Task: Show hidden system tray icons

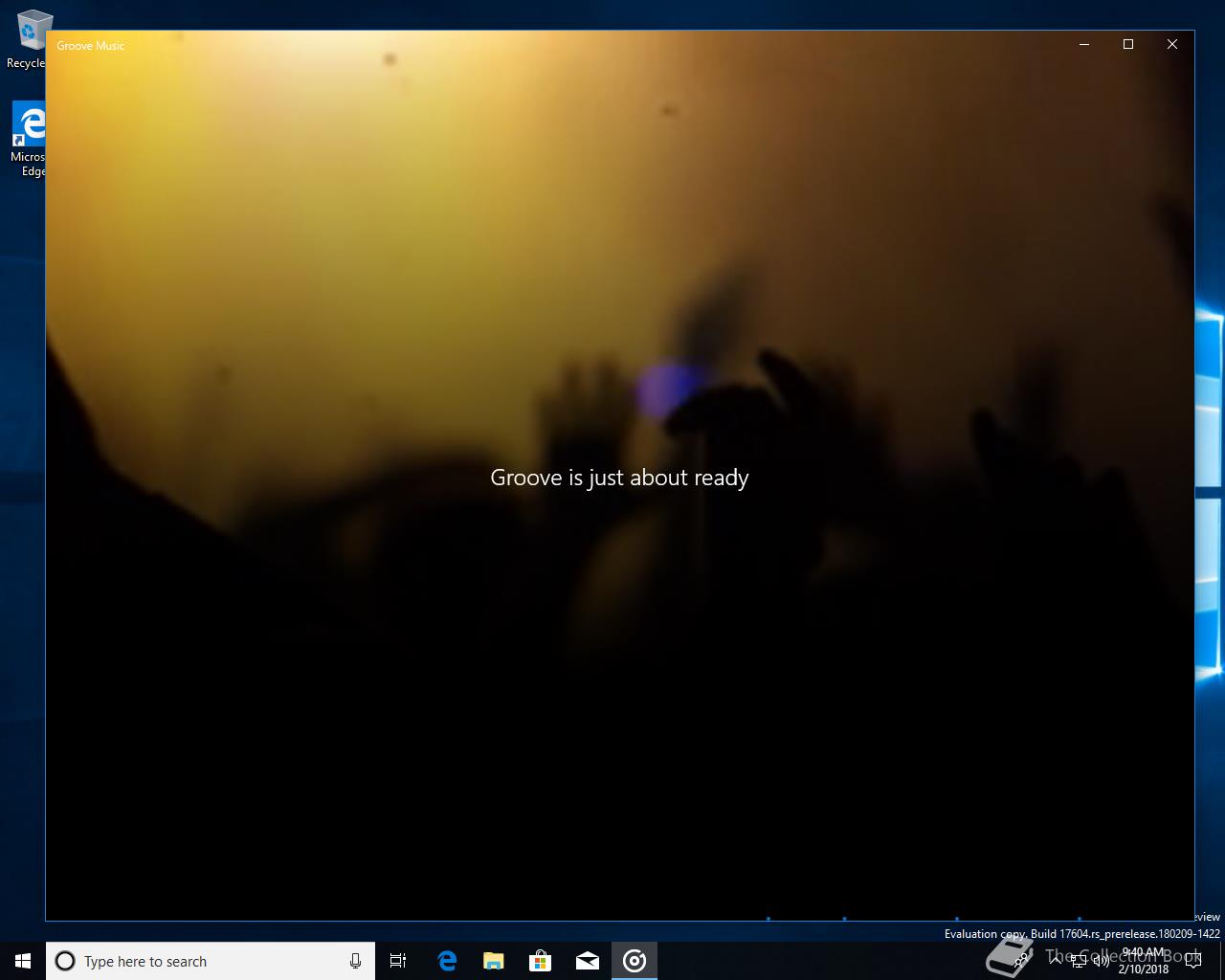Action: pos(1055,960)
